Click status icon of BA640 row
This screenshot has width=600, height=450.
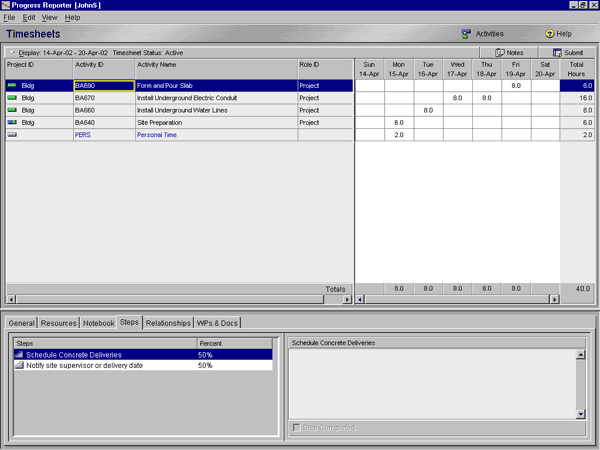pos(12,122)
